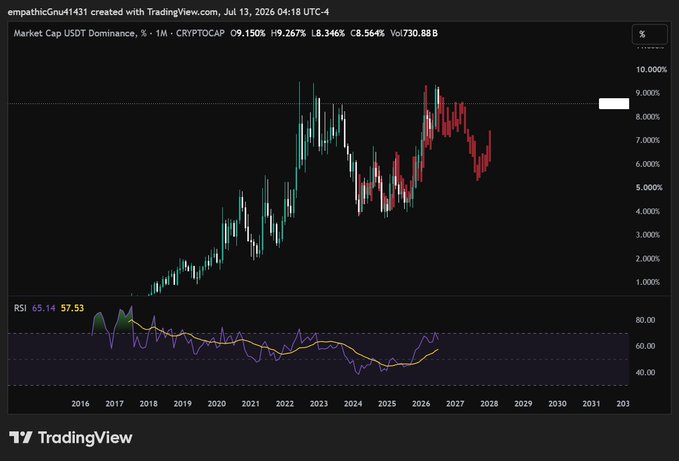Click the 2030 time axis label
The height and width of the screenshot is (461, 679).
coord(557,403)
